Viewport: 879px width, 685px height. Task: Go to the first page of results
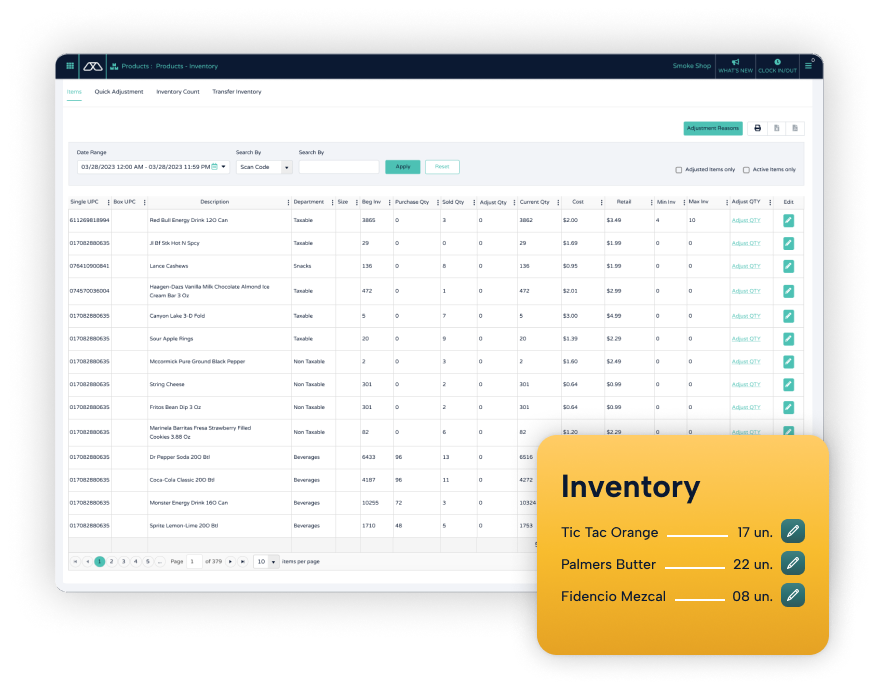[x=75, y=561]
